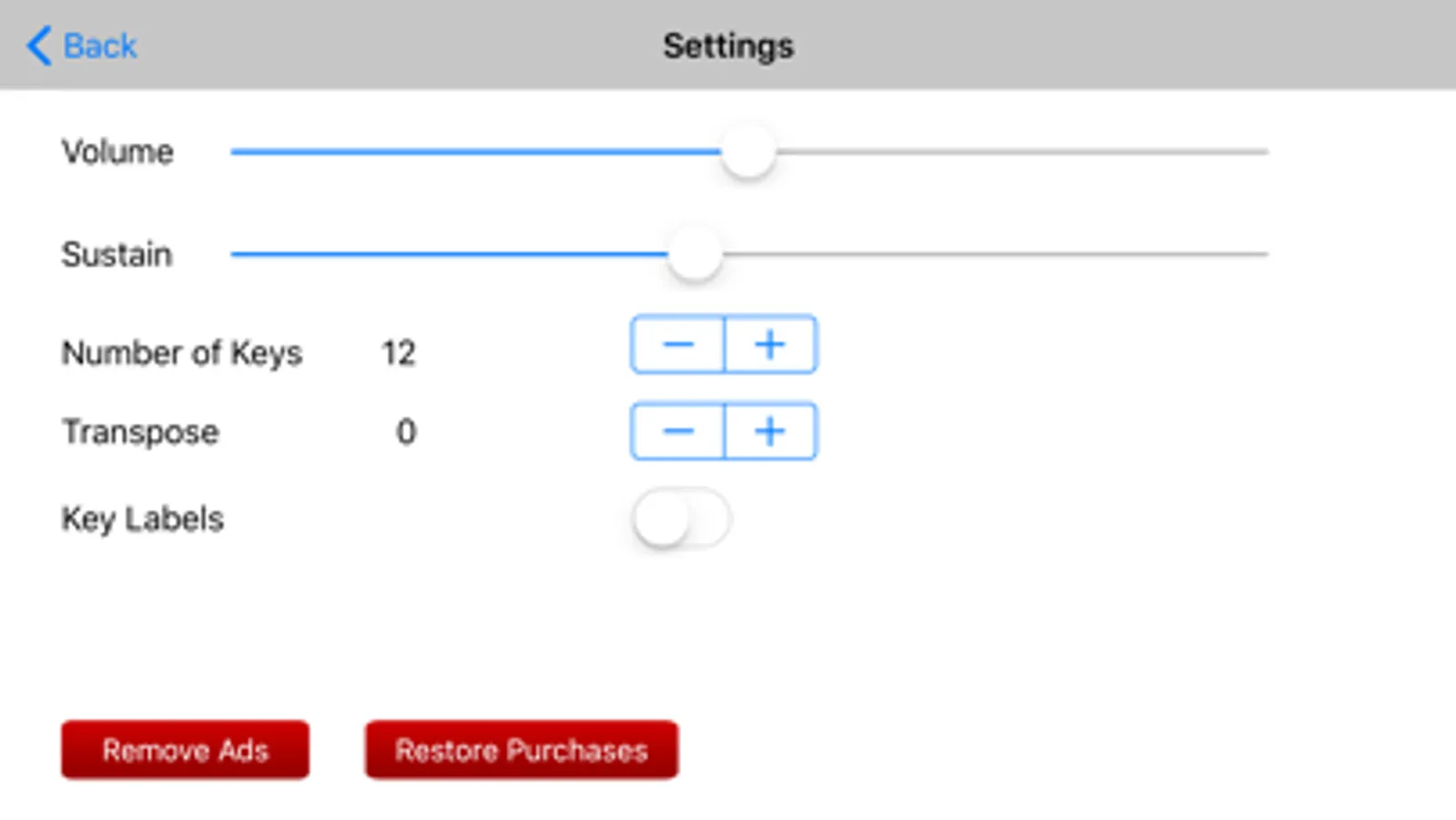Lower Transpose using the minus icon
The width and height of the screenshot is (1456, 820).
(x=677, y=431)
